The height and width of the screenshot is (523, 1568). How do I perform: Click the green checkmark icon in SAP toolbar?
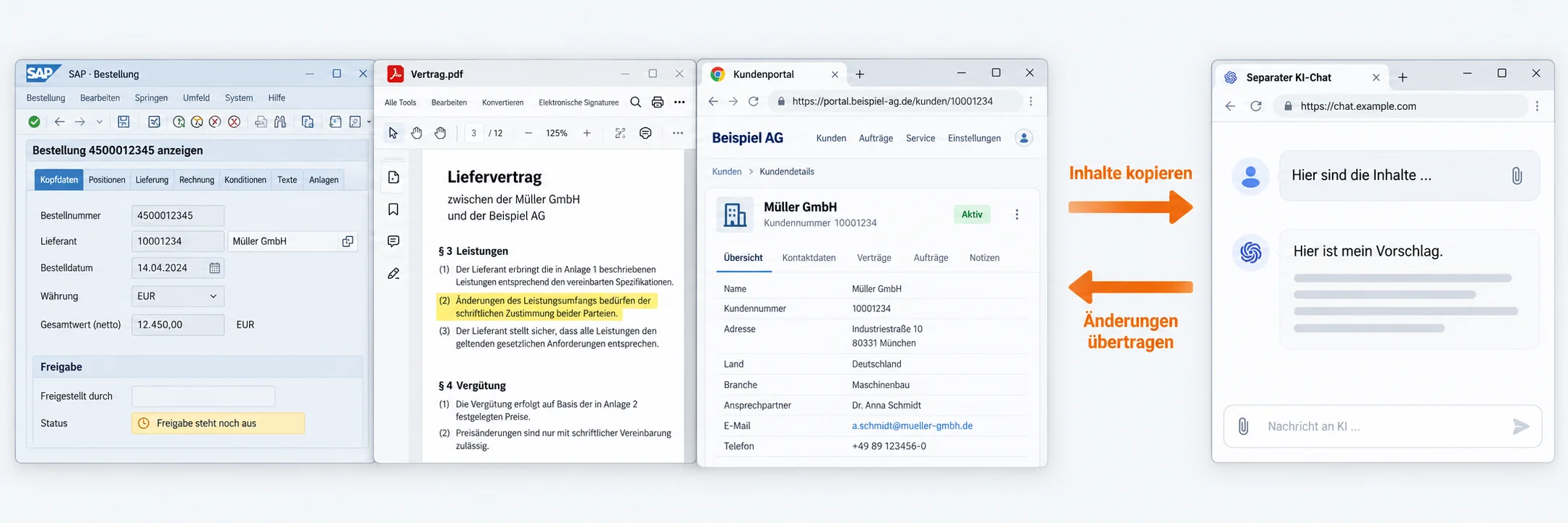point(34,122)
